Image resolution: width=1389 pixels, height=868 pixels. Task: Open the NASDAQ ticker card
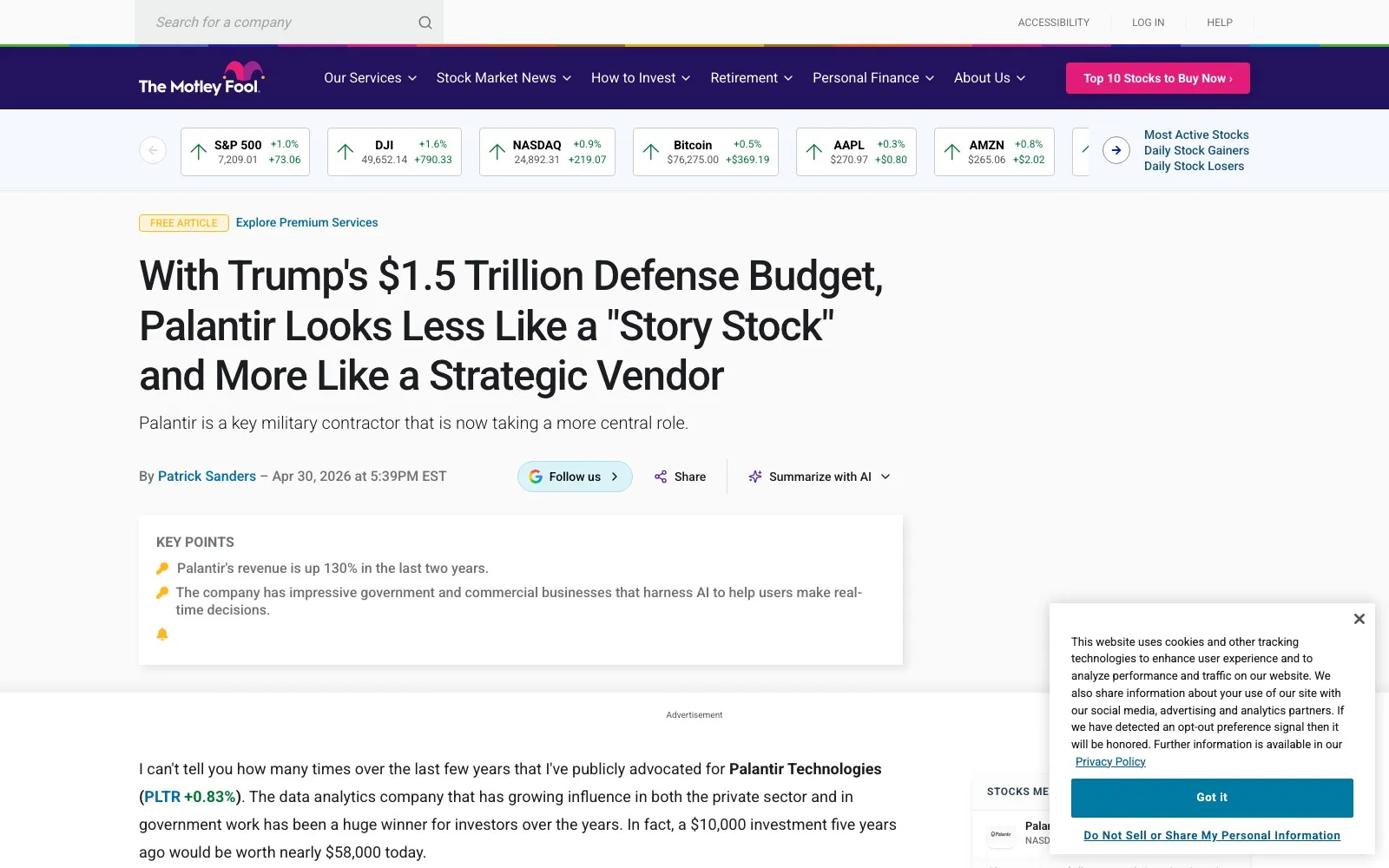(x=547, y=152)
